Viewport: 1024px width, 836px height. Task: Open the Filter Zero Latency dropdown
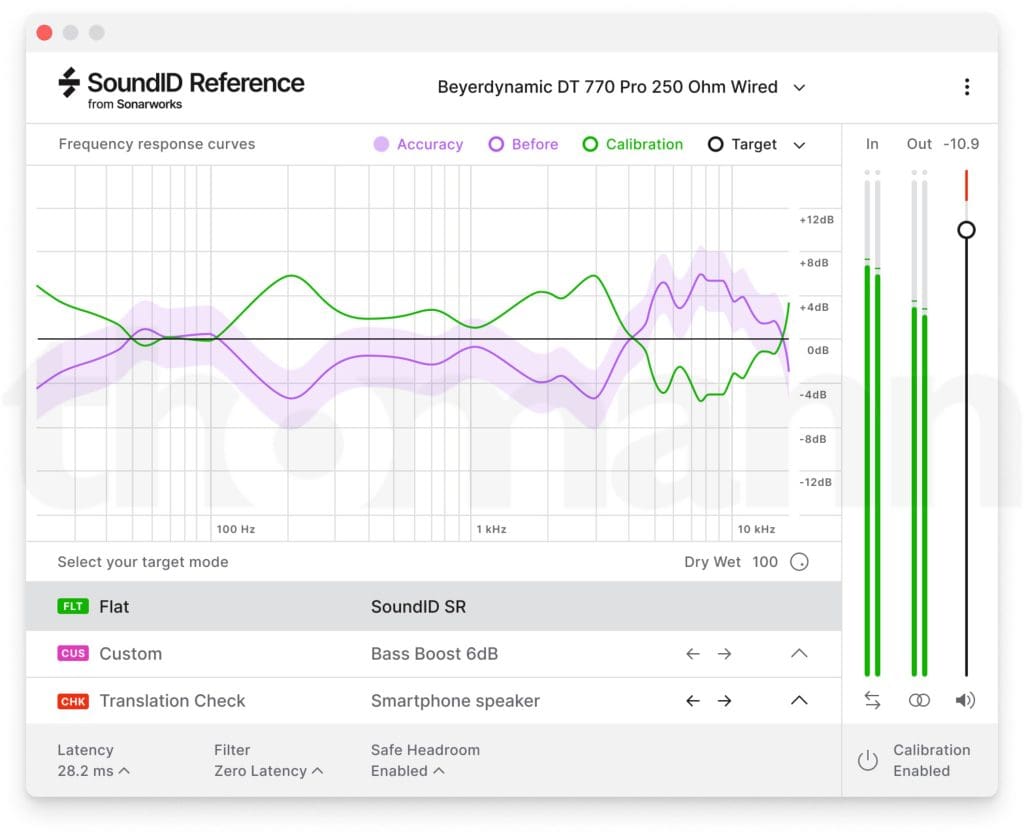(x=268, y=771)
